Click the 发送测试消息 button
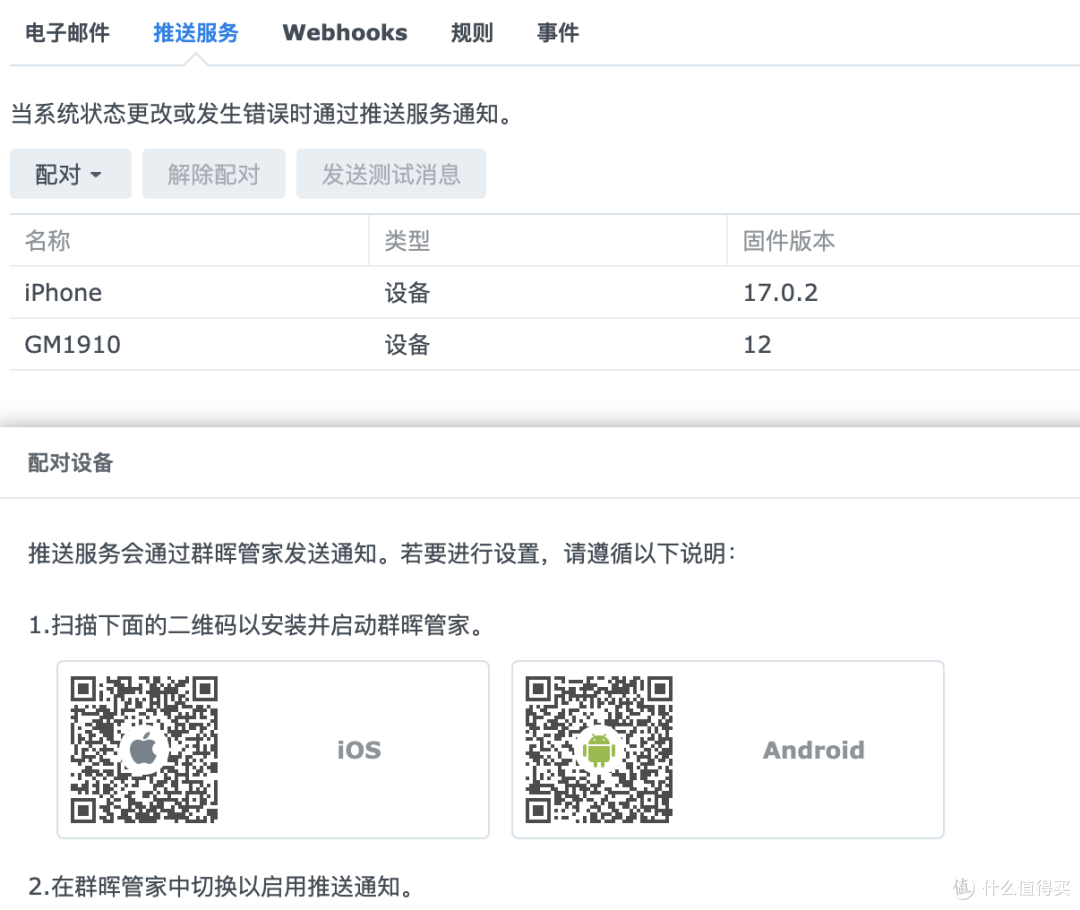 point(391,174)
